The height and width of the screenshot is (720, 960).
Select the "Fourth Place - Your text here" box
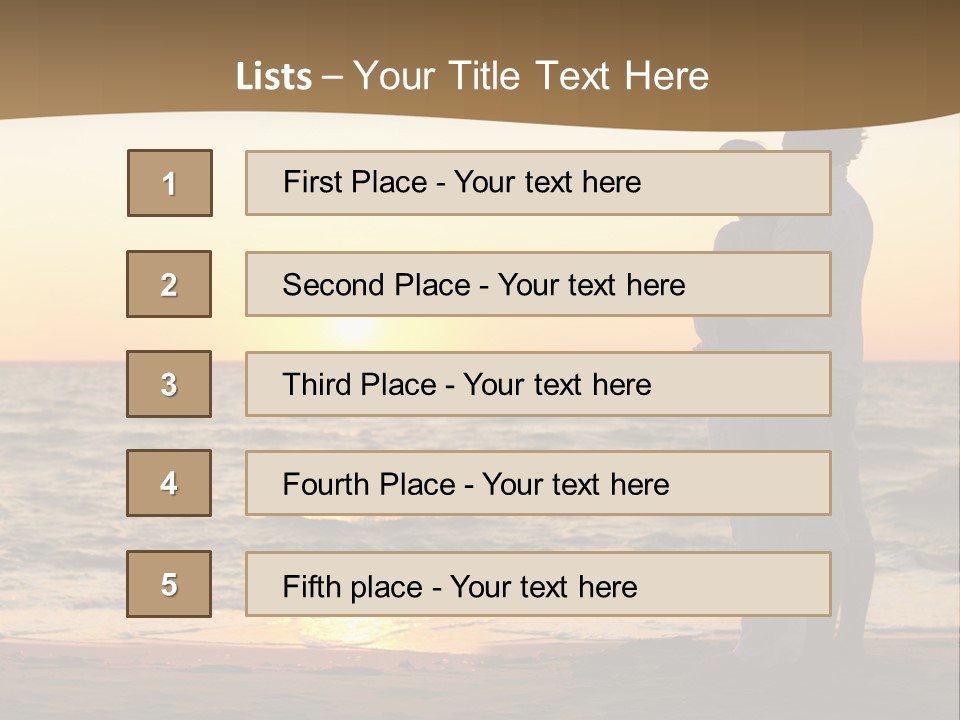coord(538,483)
